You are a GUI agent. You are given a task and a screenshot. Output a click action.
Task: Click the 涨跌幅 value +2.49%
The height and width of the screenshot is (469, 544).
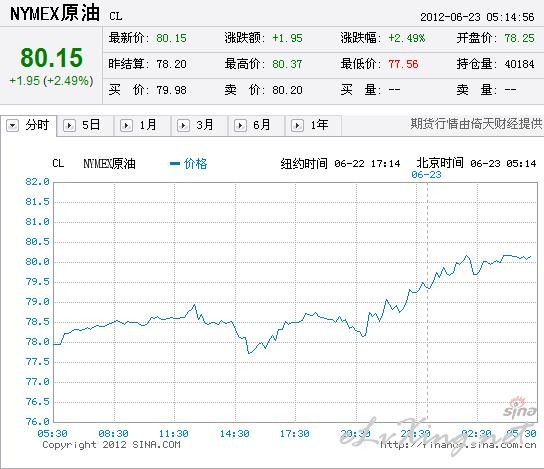(x=407, y=38)
